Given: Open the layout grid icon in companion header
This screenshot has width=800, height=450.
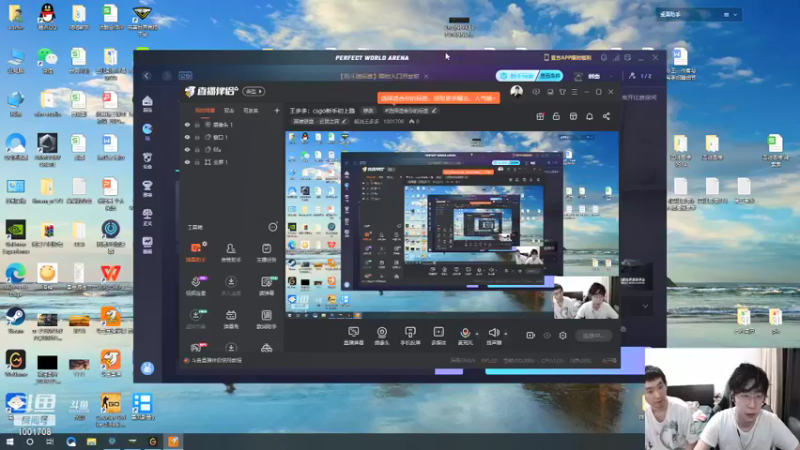Looking at the screenshot, I should 573,116.
